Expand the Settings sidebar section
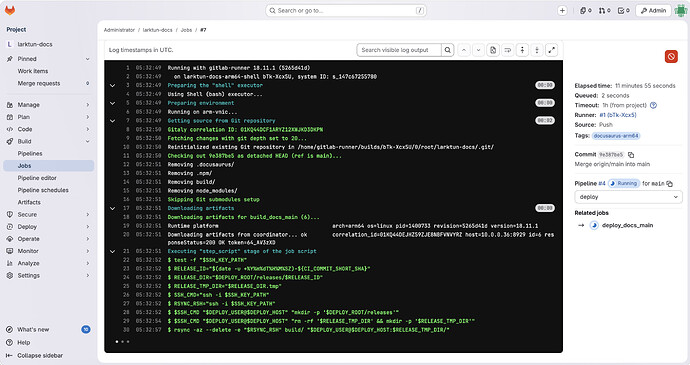The height and width of the screenshot is (365, 690). (x=48, y=275)
